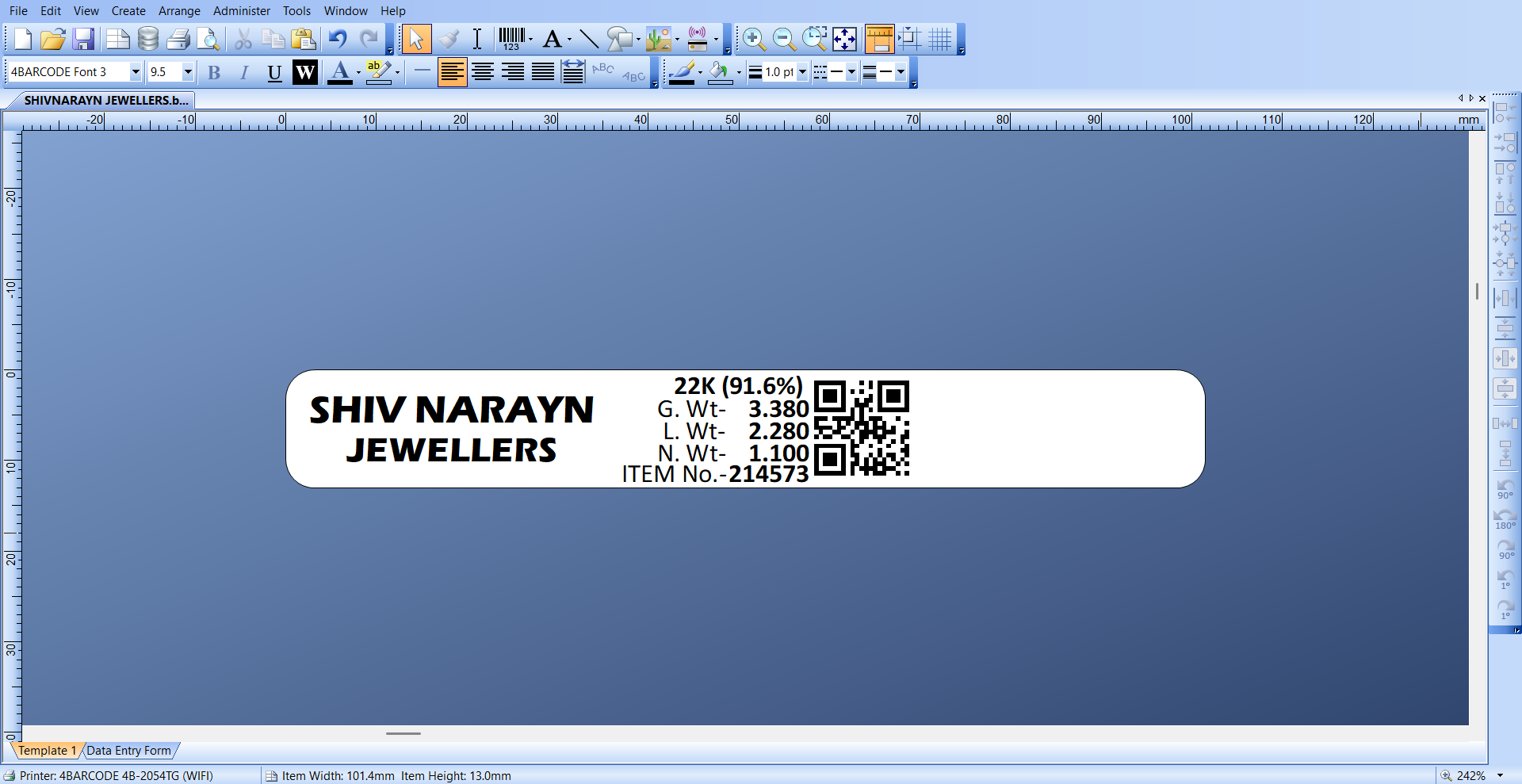
Task: Enable right text alignment
Action: [x=513, y=72]
